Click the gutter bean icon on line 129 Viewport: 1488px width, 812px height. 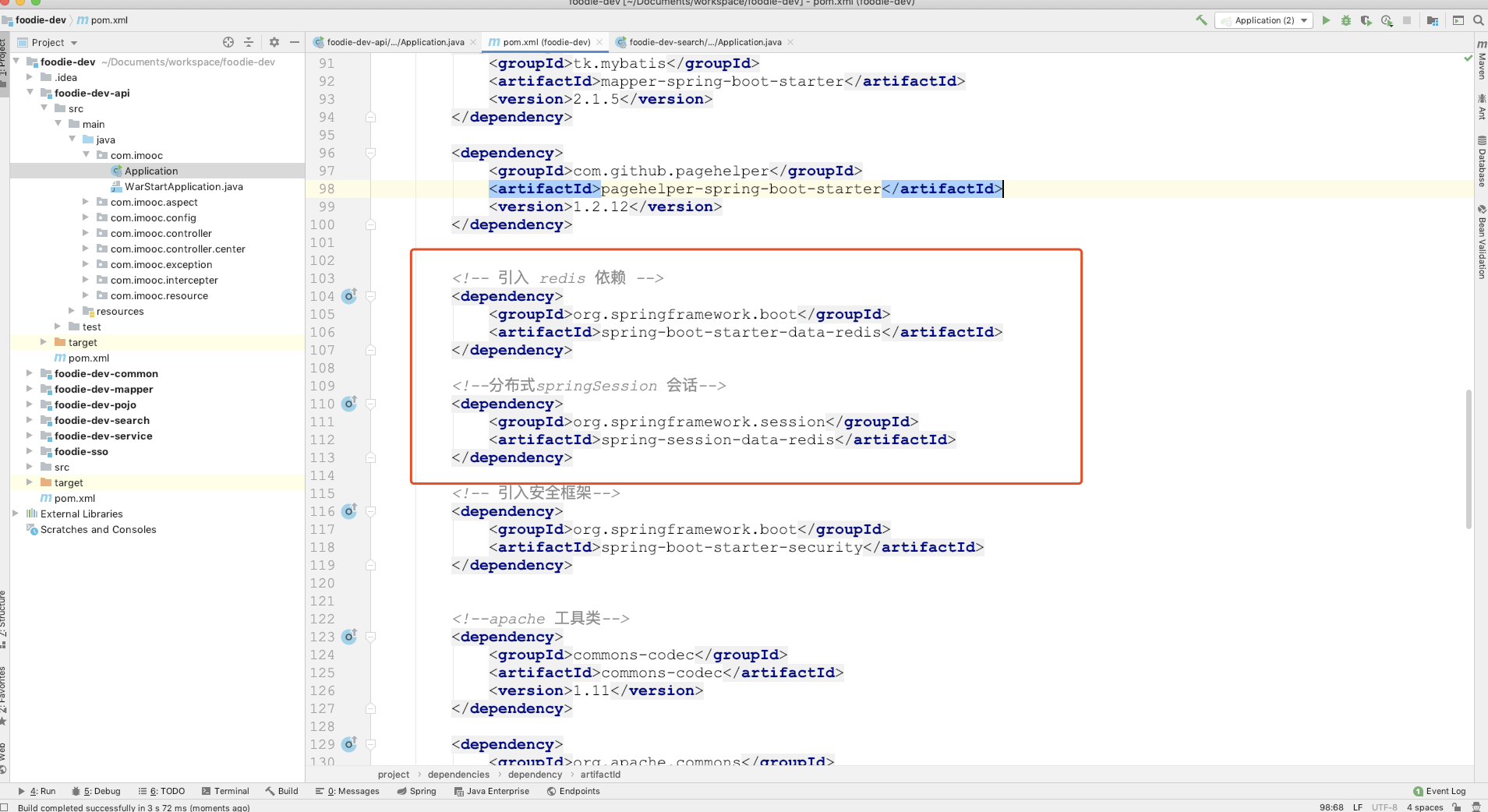pyautogui.click(x=349, y=744)
